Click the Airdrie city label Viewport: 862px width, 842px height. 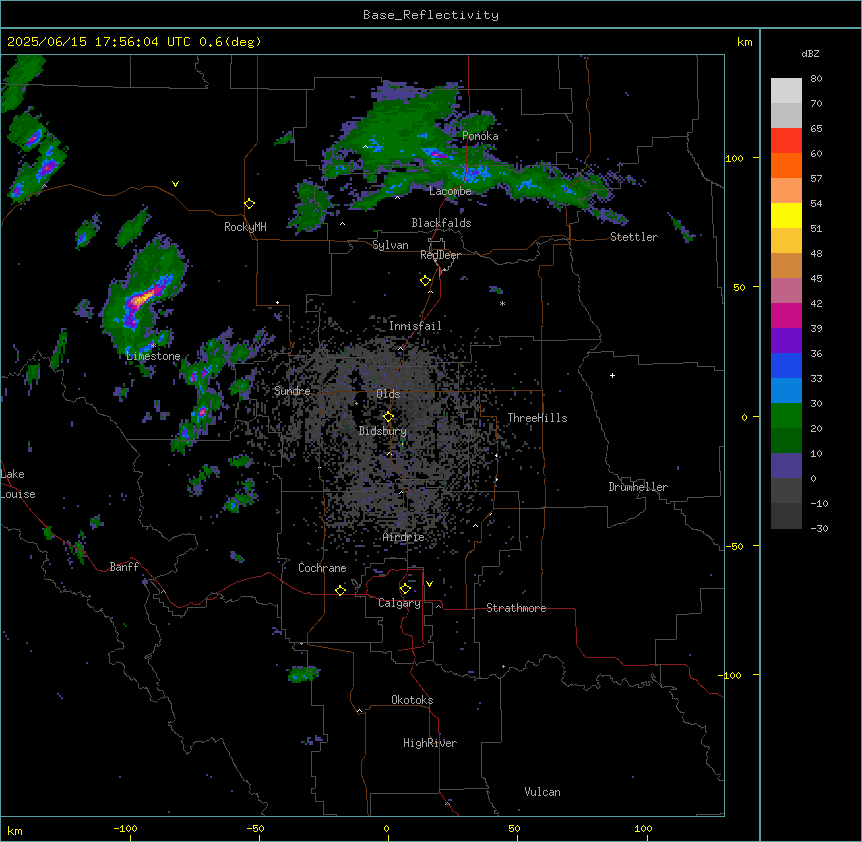[403, 537]
